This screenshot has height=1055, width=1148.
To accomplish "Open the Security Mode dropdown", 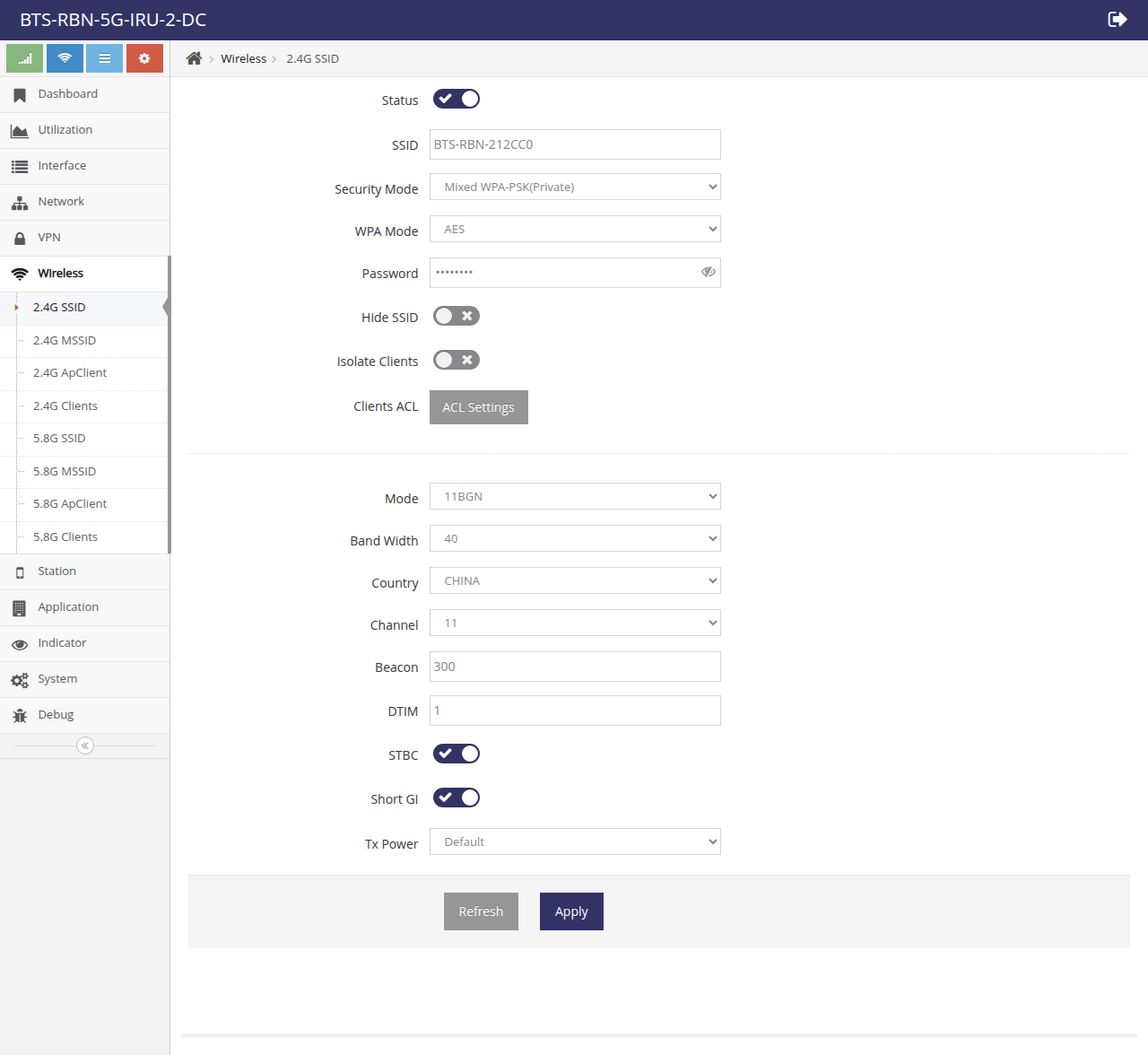I will click(x=575, y=187).
